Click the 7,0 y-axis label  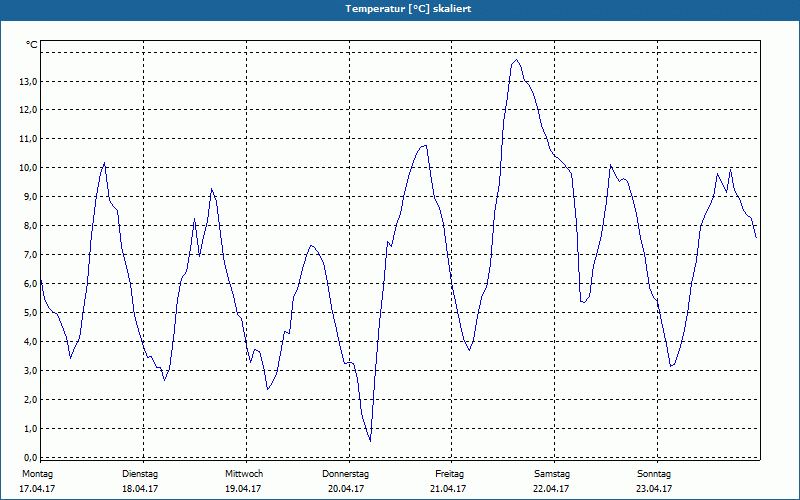tap(30, 255)
